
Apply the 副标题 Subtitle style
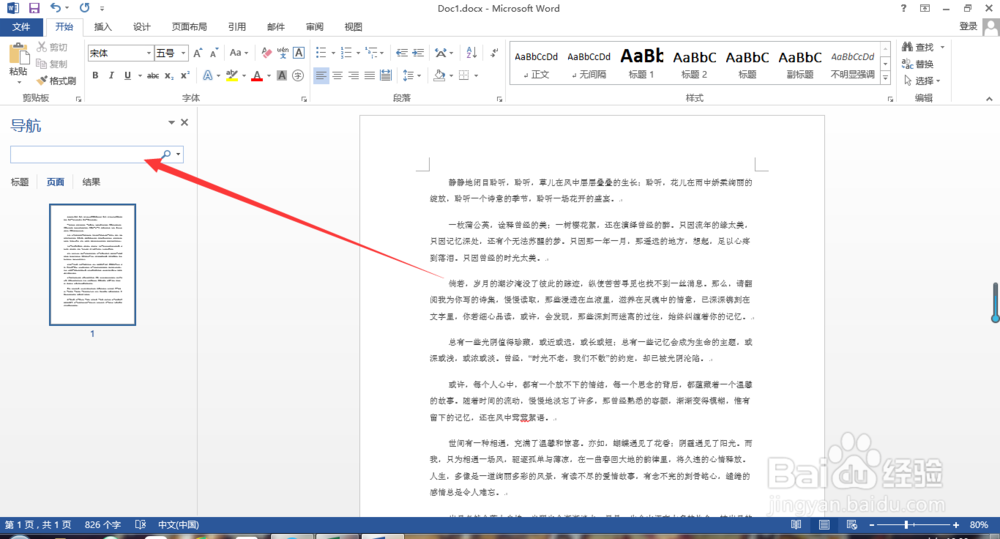800,64
